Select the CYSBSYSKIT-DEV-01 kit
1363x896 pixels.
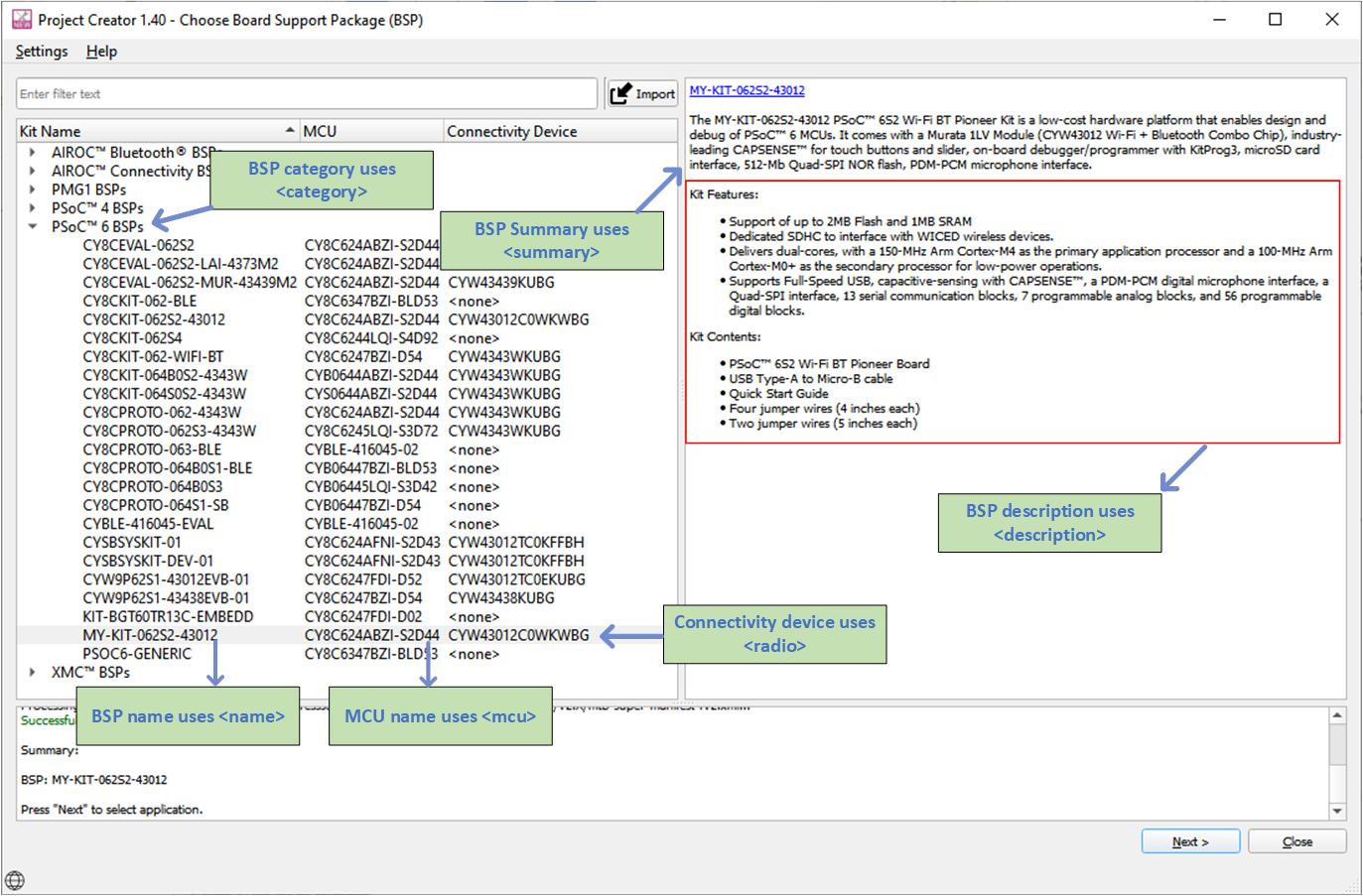click(148, 561)
